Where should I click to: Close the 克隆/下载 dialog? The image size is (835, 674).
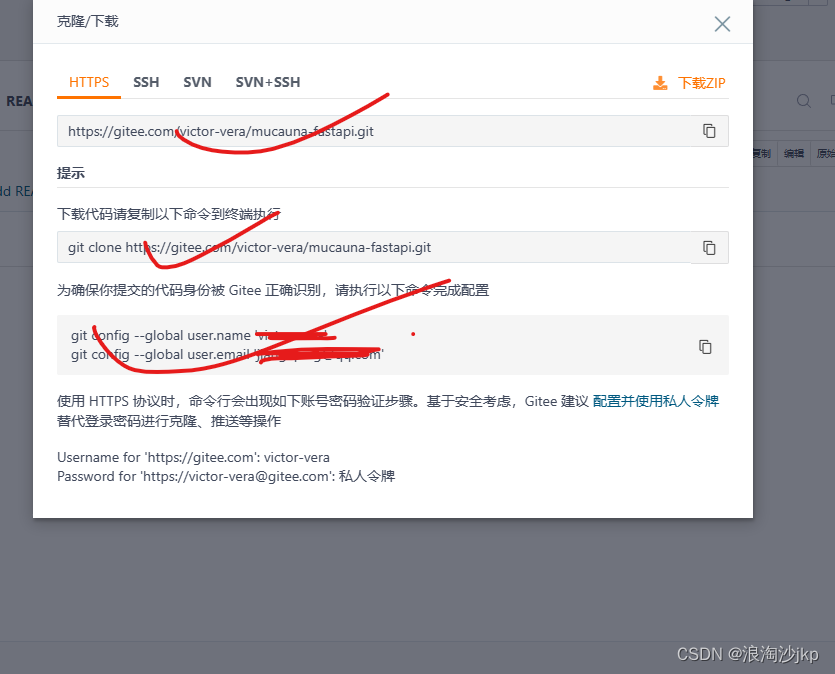(x=722, y=24)
